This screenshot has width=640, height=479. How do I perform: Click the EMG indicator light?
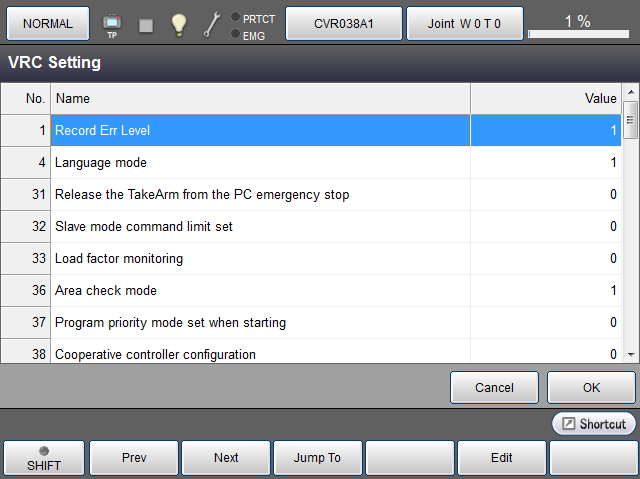(x=235, y=34)
